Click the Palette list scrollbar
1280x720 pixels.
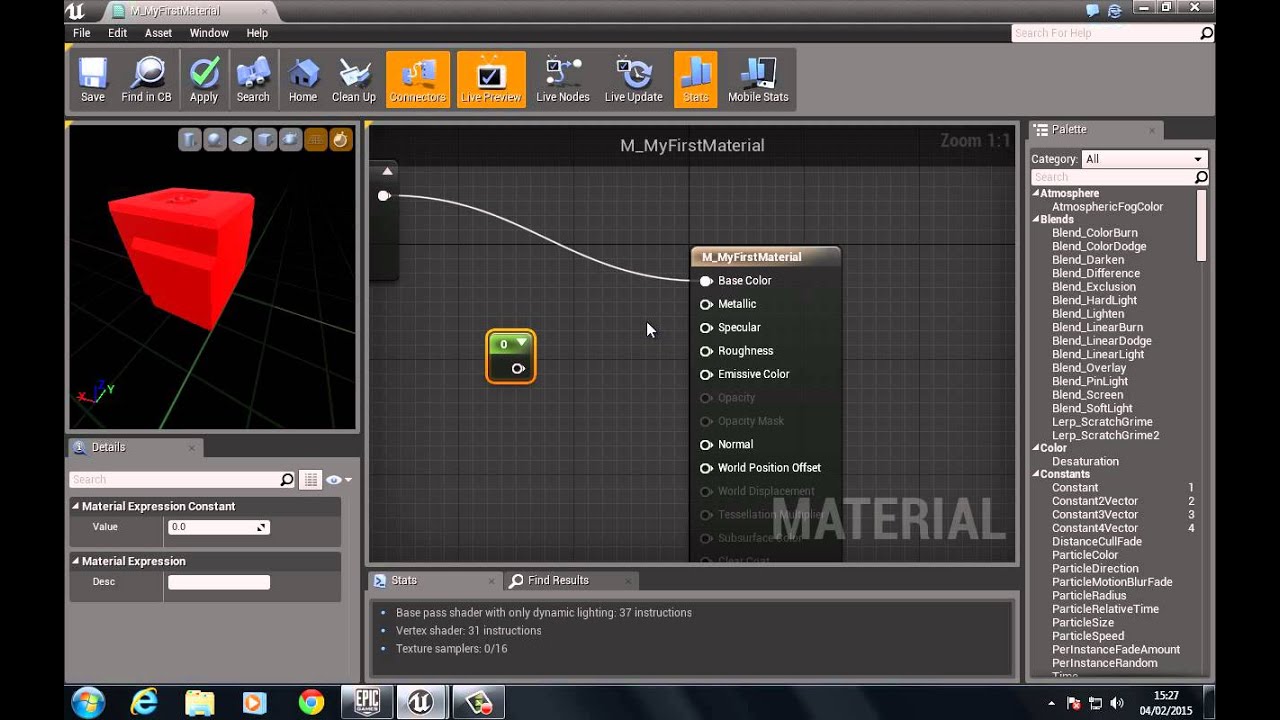pos(1202,225)
